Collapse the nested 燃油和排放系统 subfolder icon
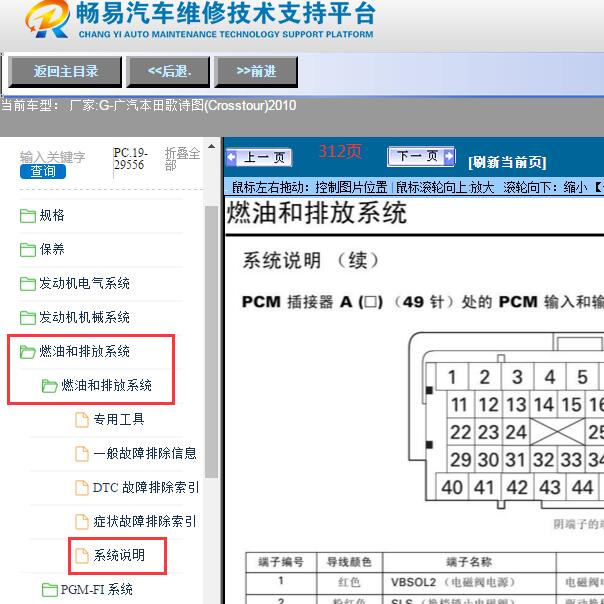Image resolution: width=604 pixels, height=604 pixels. point(50,386)
